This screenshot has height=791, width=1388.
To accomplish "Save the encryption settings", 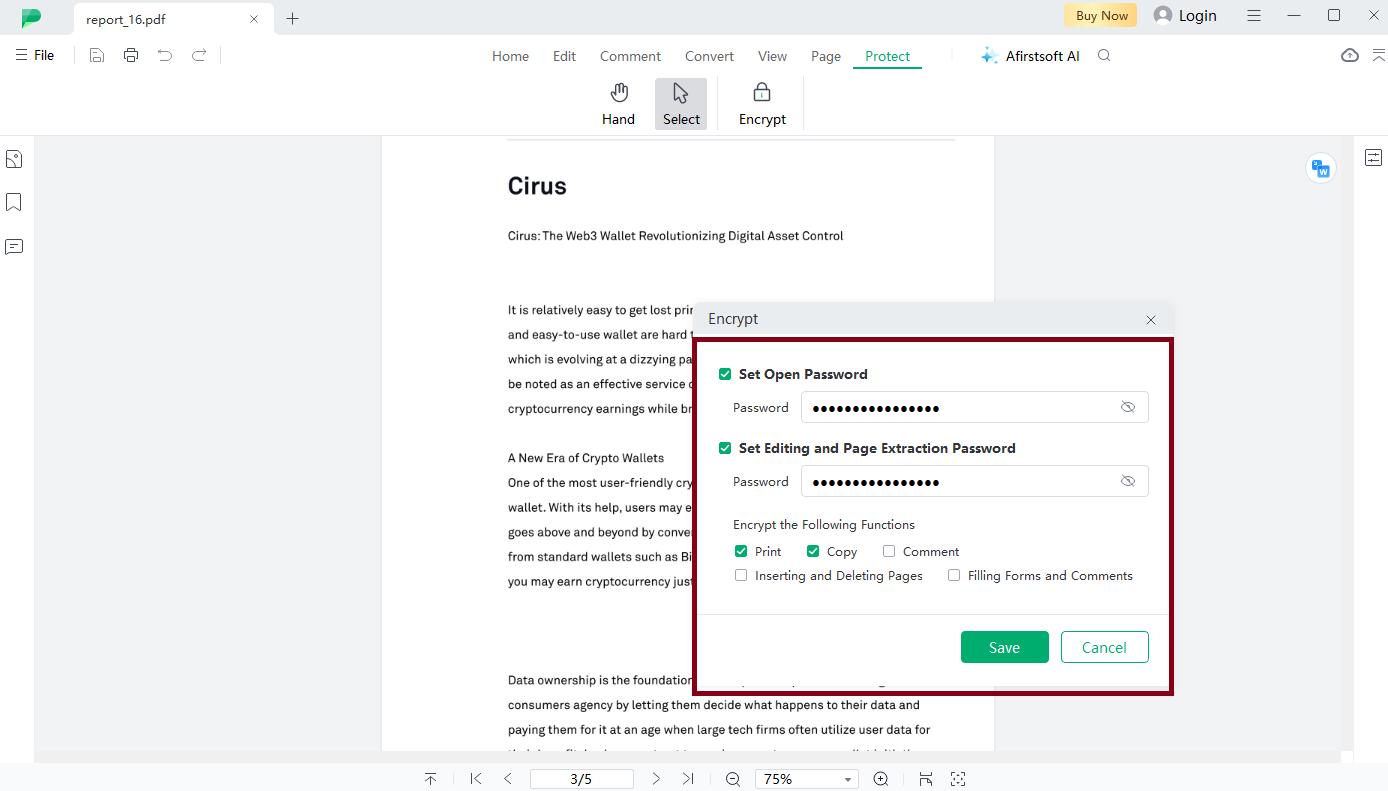I will click(x=1004, y=647).
